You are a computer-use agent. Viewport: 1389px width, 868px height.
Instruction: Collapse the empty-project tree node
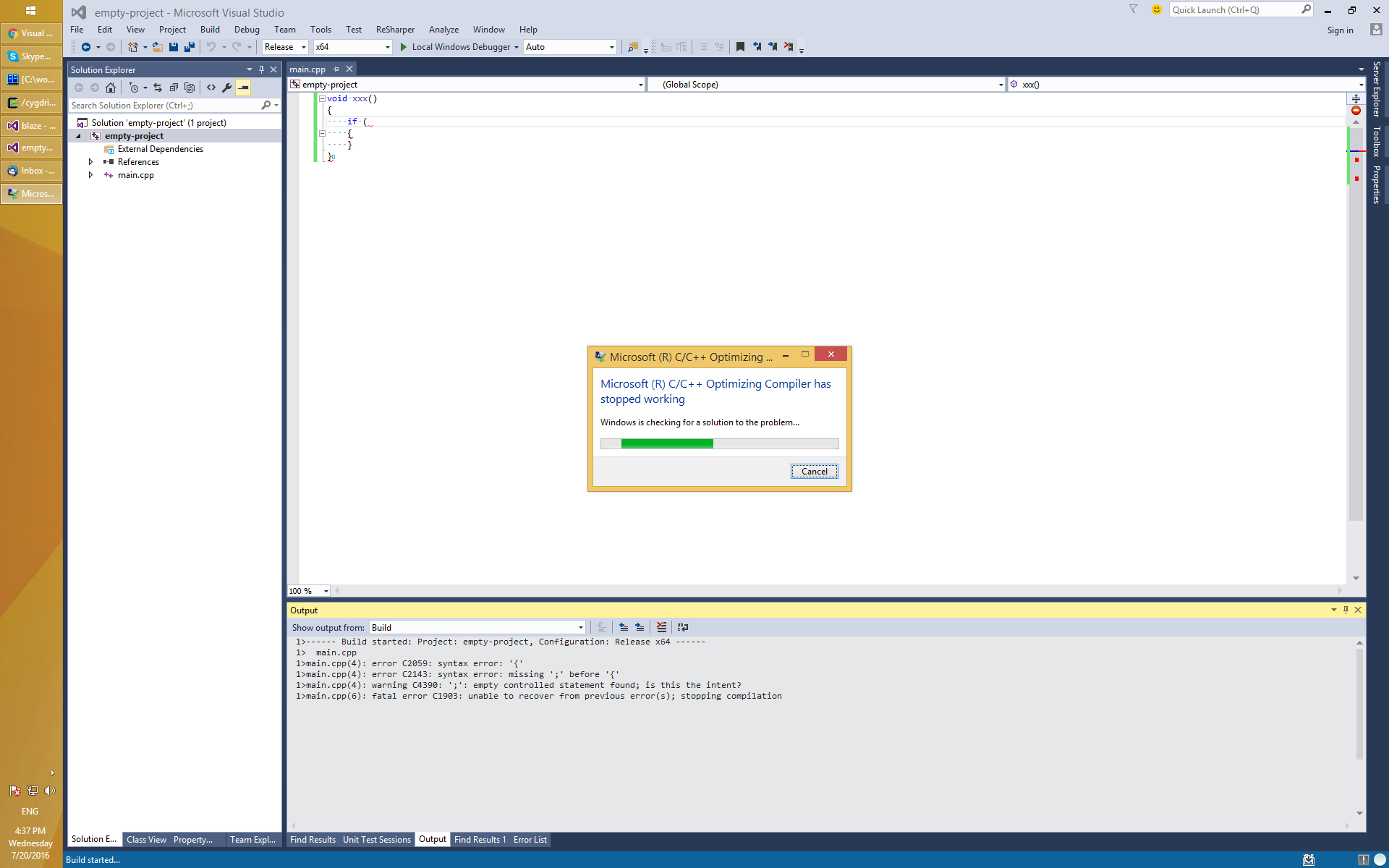coord(78,136)
